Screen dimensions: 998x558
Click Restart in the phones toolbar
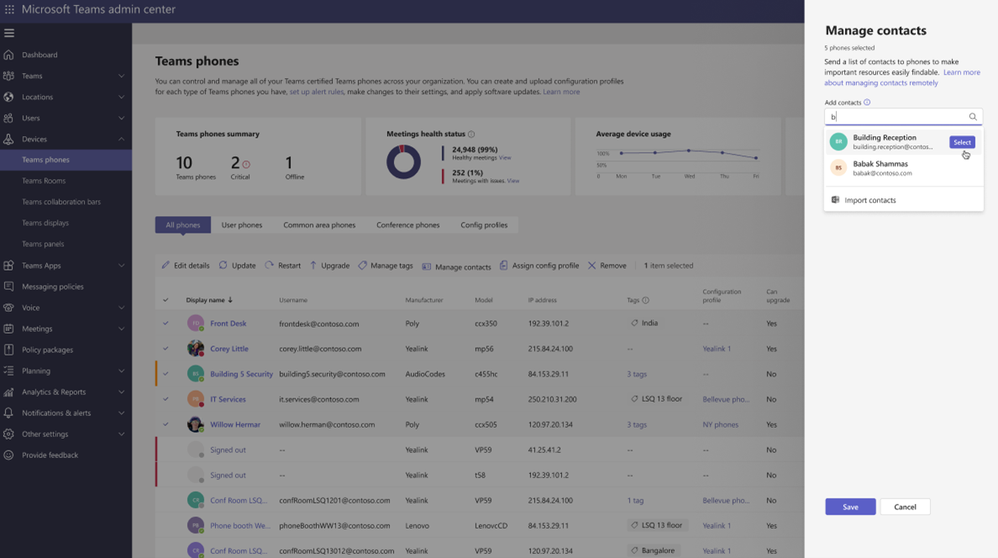point(283,265)
